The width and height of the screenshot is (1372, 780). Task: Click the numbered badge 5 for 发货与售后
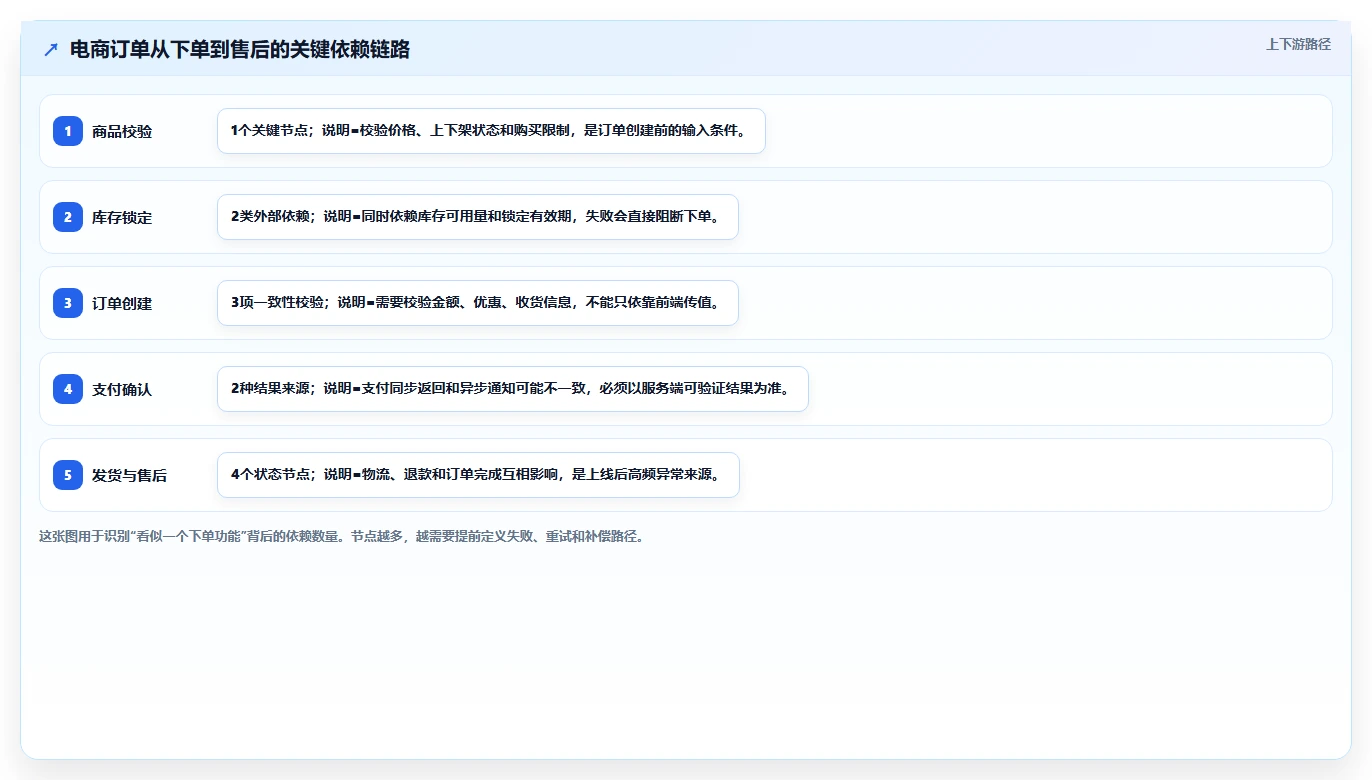coord(68,475)
